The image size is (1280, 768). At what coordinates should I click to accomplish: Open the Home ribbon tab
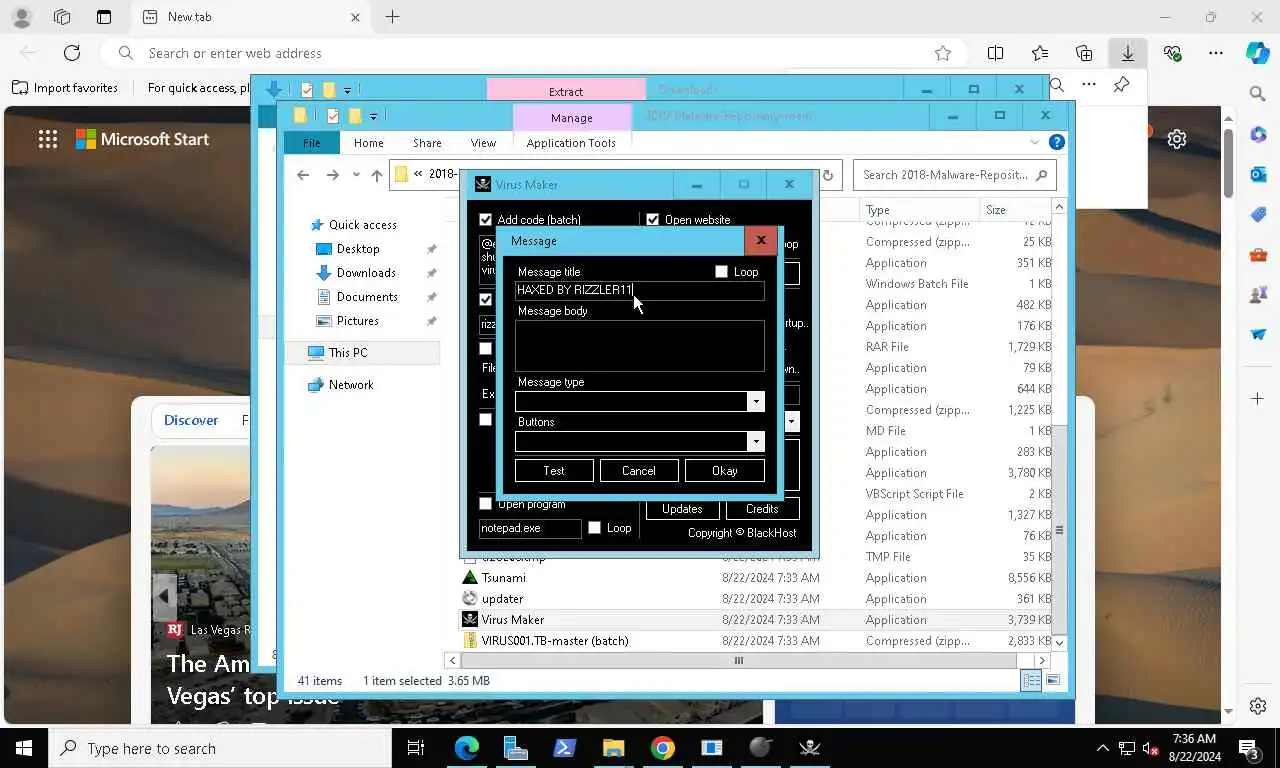368,143
